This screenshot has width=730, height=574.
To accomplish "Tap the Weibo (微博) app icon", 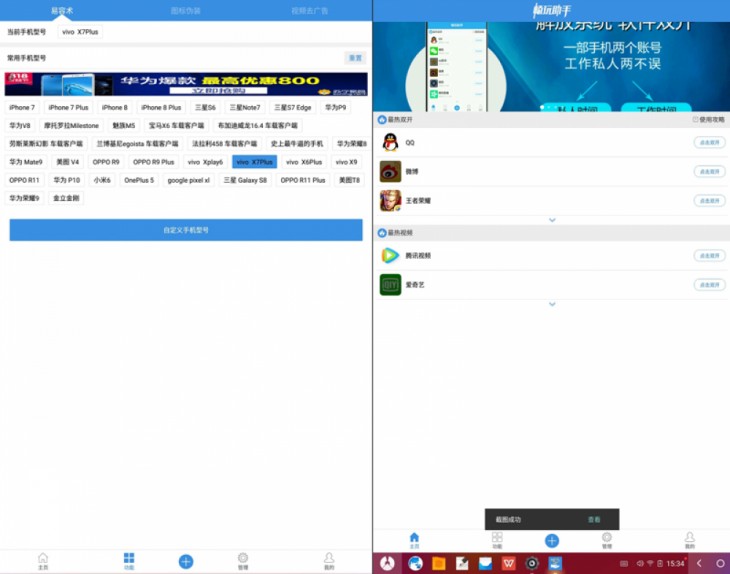I will (x=390, y=172).
